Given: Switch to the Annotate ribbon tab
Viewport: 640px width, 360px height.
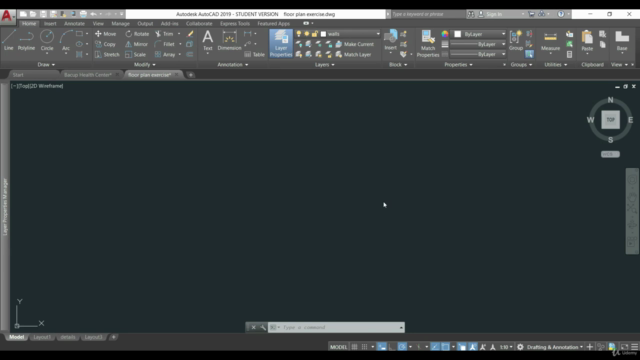Looking at the screenshot, I should [74, 24].
